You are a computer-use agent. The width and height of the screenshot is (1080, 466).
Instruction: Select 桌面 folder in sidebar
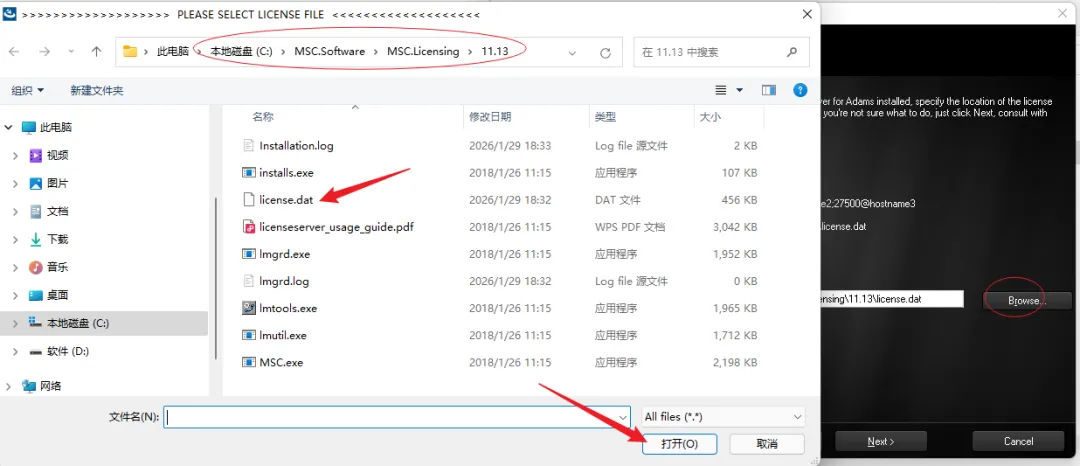[x=57, y=295]
